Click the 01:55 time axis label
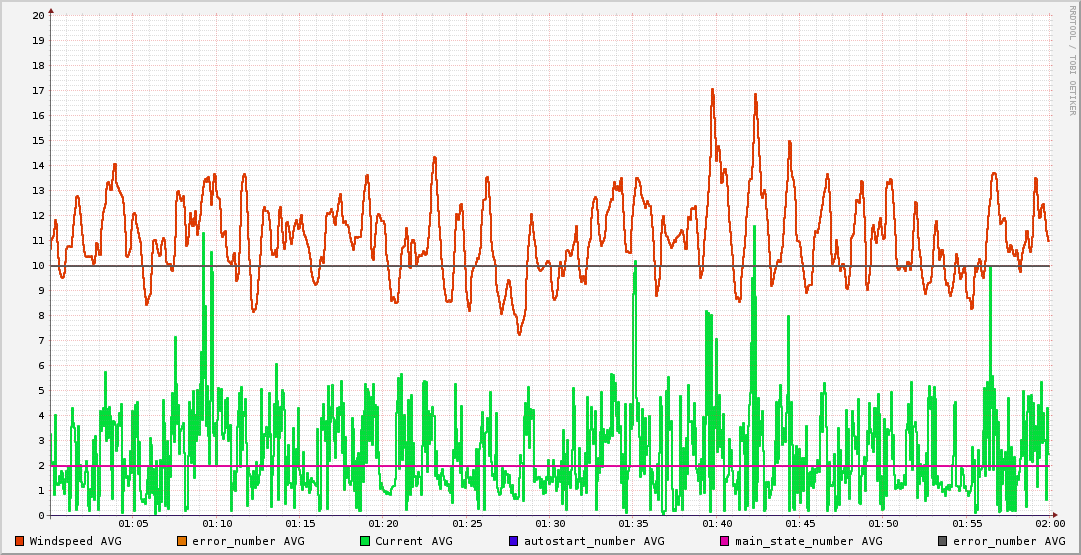The width and height of the screenshot is (1081, 555). [x=967, y=524]
